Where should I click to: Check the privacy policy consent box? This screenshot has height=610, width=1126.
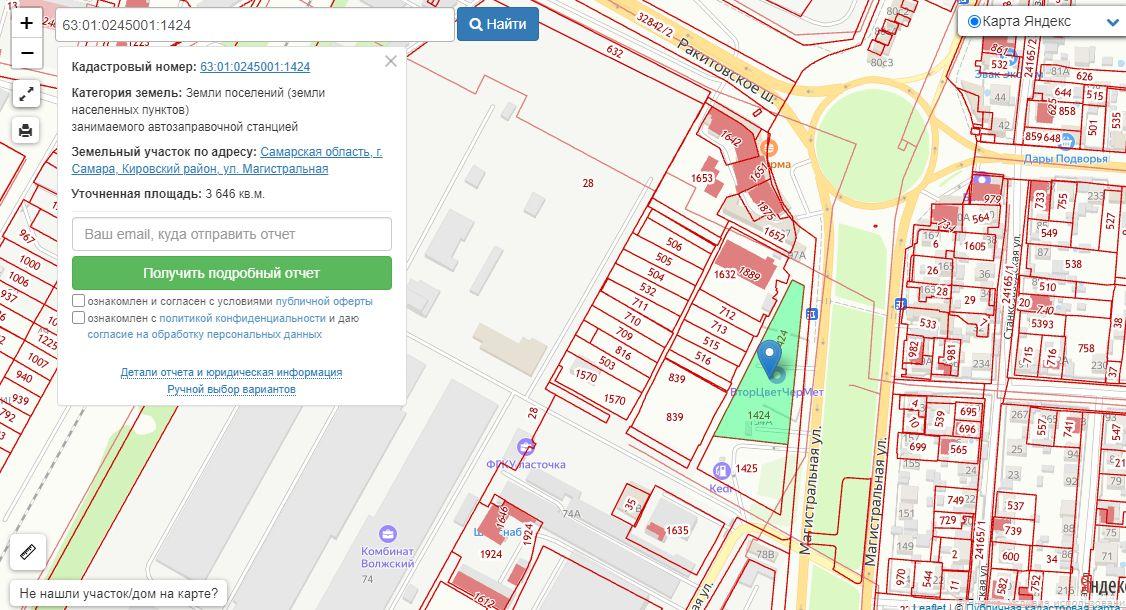point(79,318)
